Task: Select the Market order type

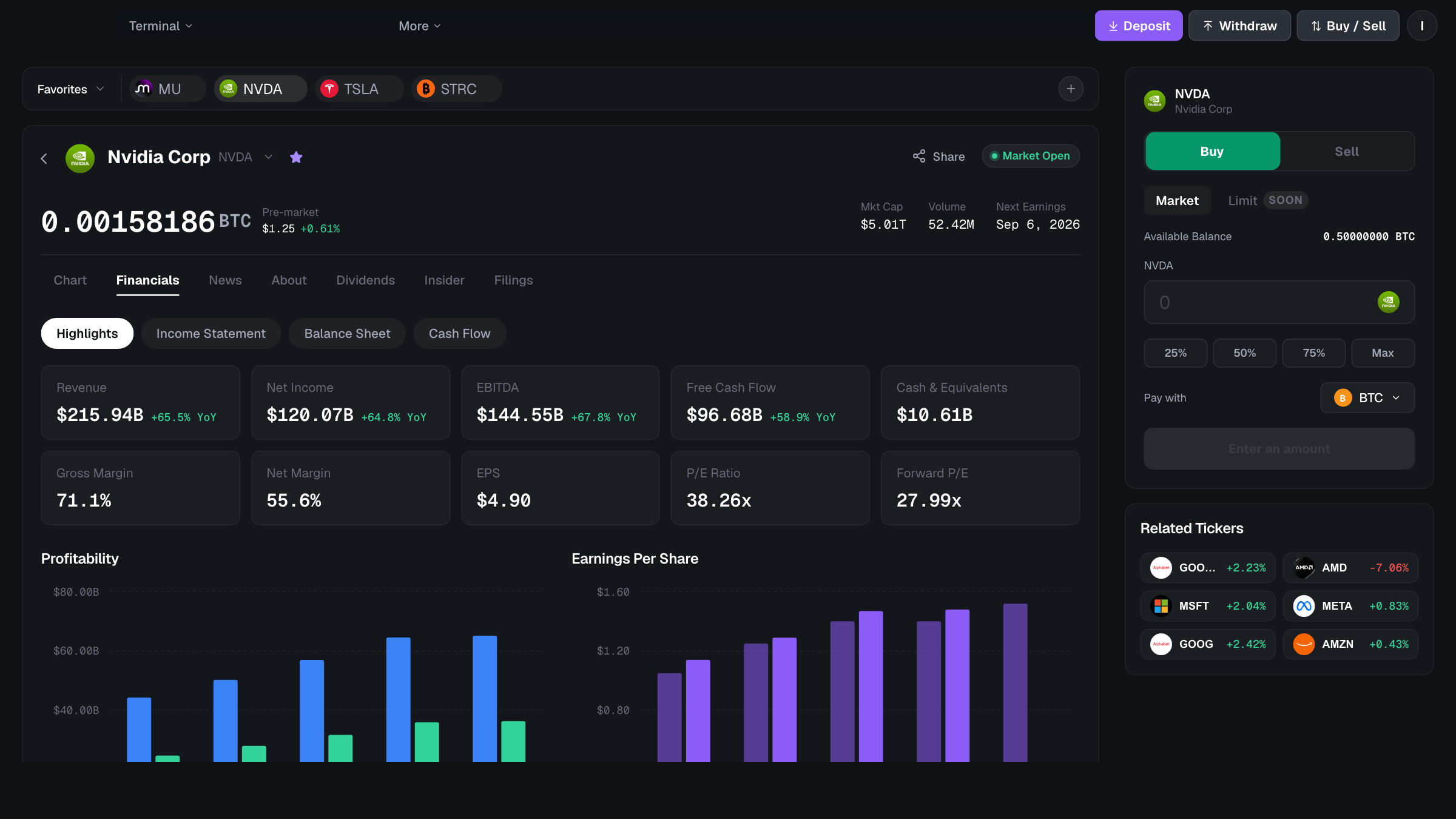Action: [x=1177, y=200]
